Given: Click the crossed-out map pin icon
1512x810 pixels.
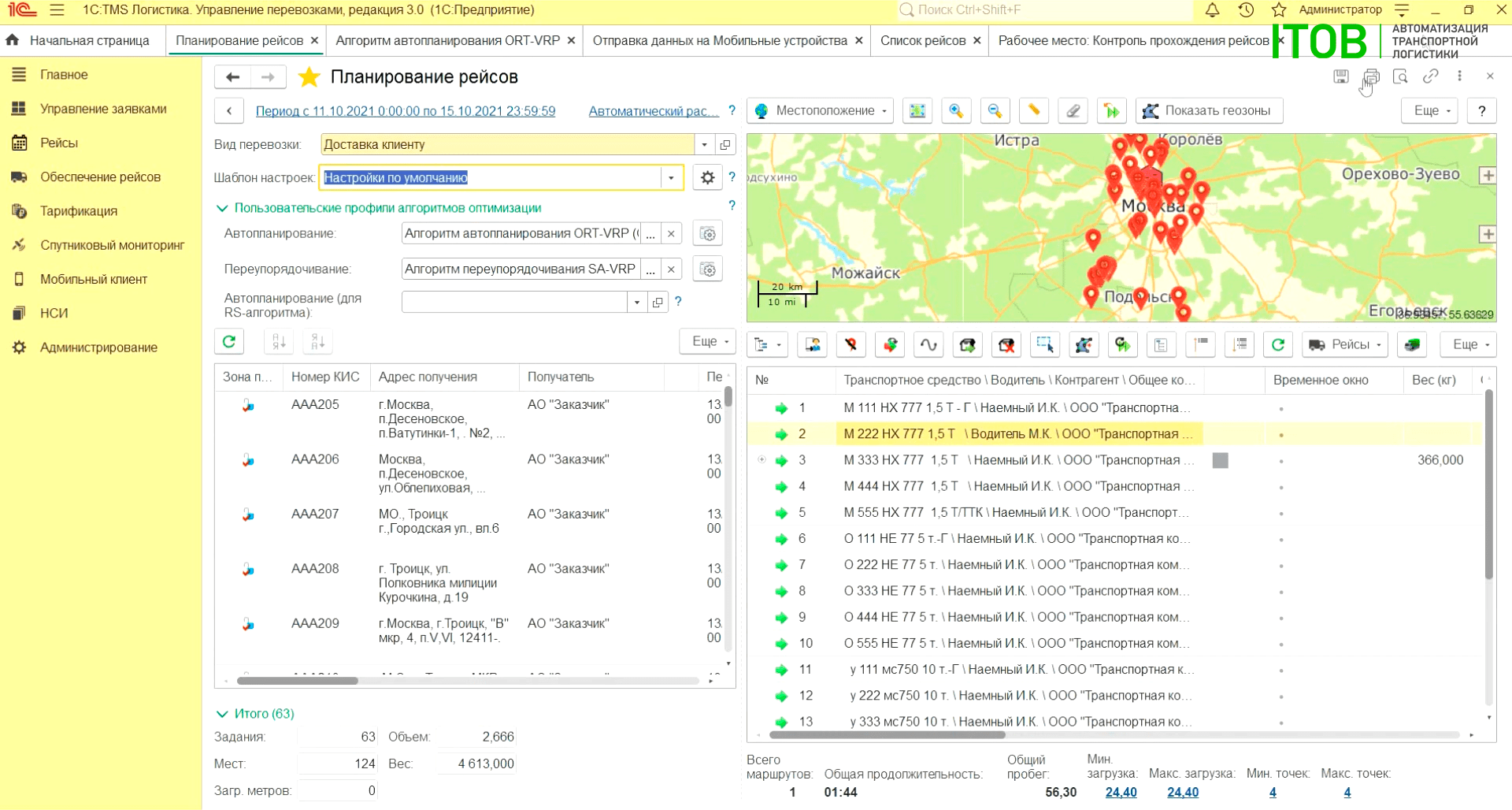Looking at the screenshot, I should (x=851, y=344).
